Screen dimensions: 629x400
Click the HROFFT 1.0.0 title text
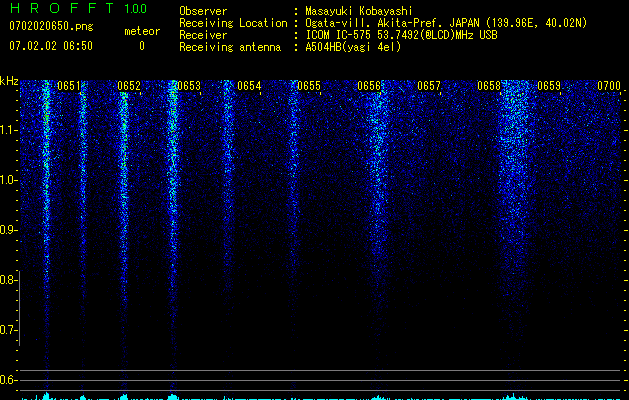tap(78, 8)
